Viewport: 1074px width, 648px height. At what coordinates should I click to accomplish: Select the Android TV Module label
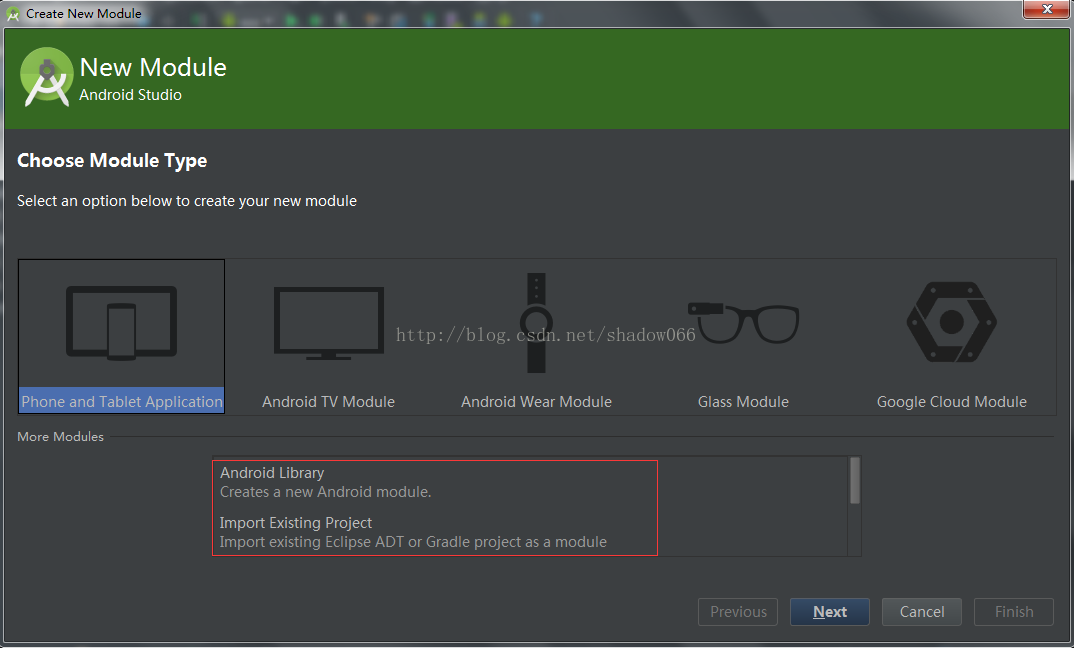(x=329, y=401)
